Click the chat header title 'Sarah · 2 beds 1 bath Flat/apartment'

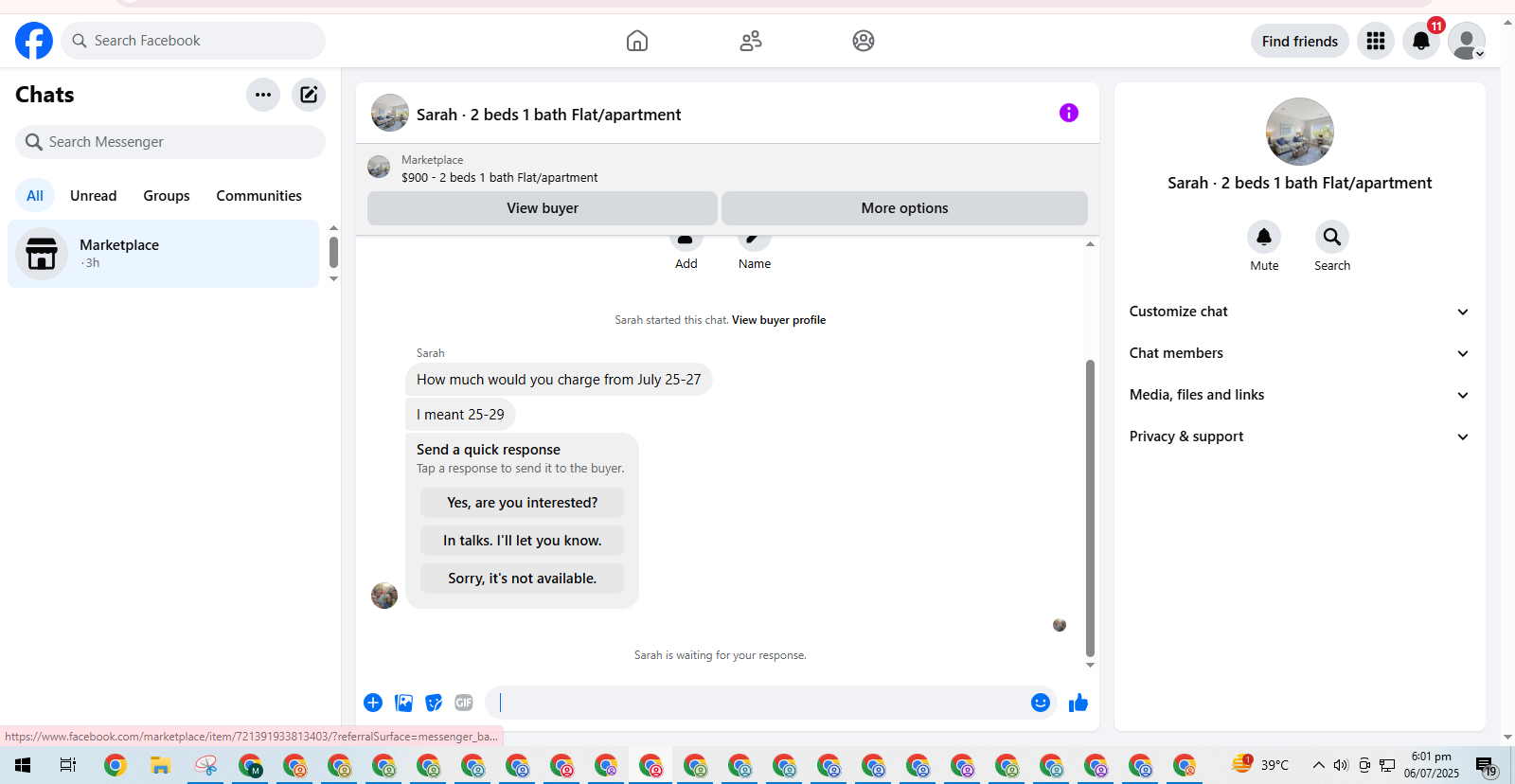point(549,115)
